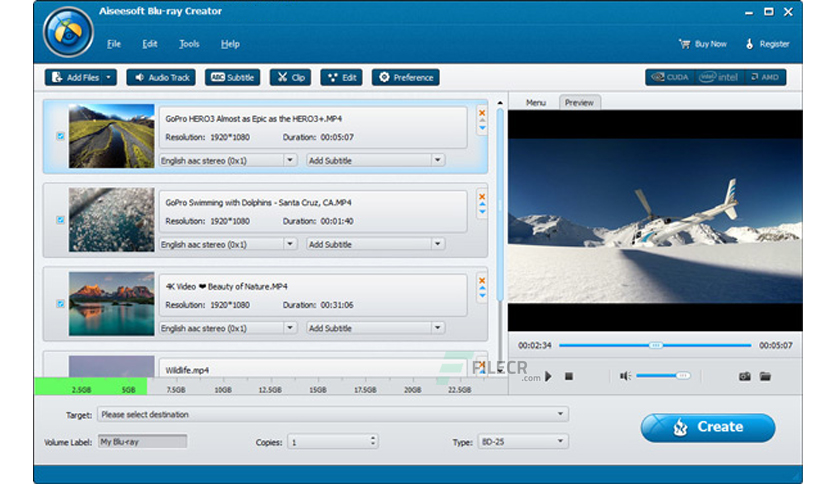The image size is (836, 484).
Task: Click the GoPro HERO3 file name text
Action: pyautogui.click(x=254, y=119)
